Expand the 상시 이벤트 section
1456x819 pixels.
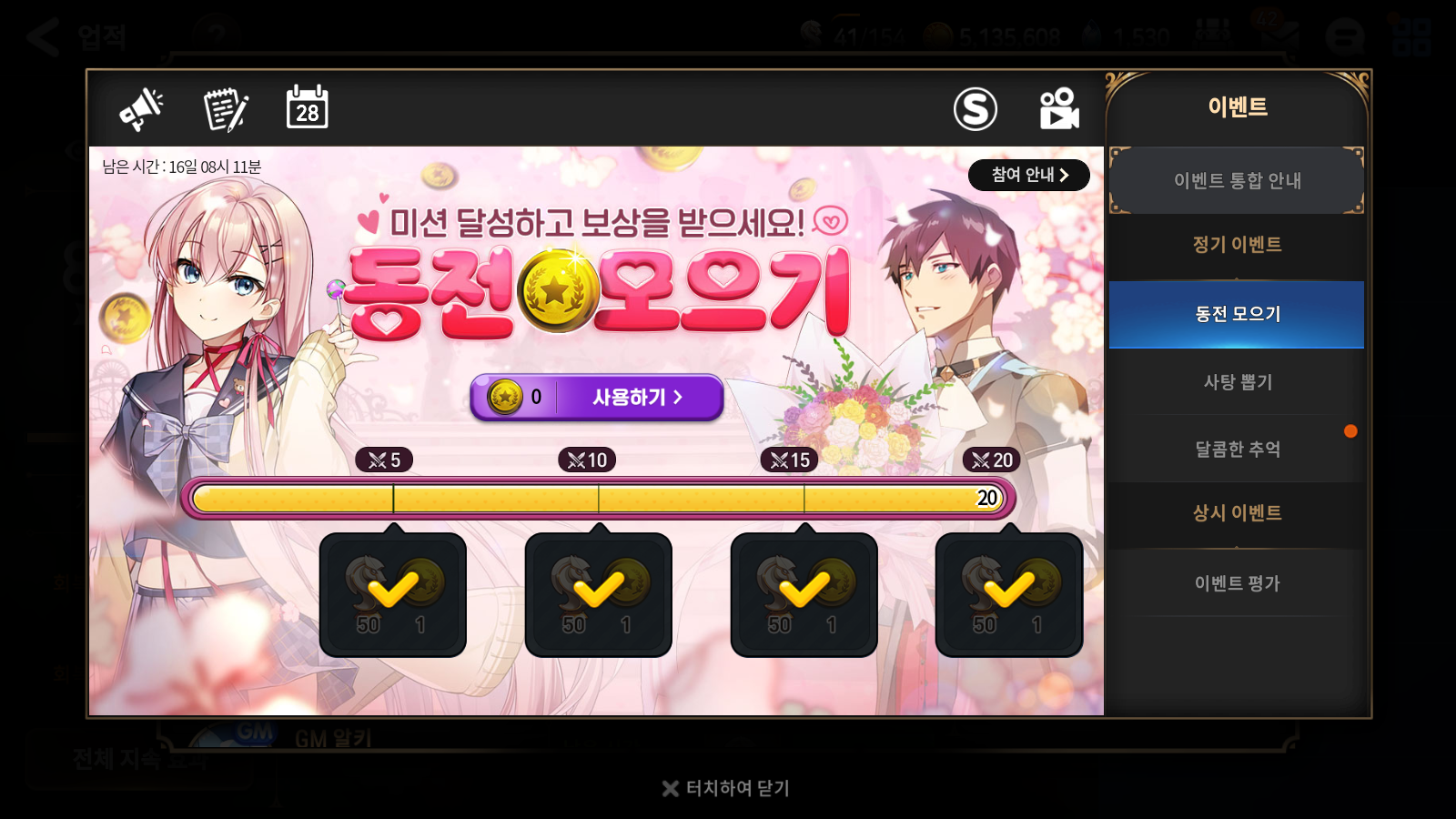[1237, 513]
